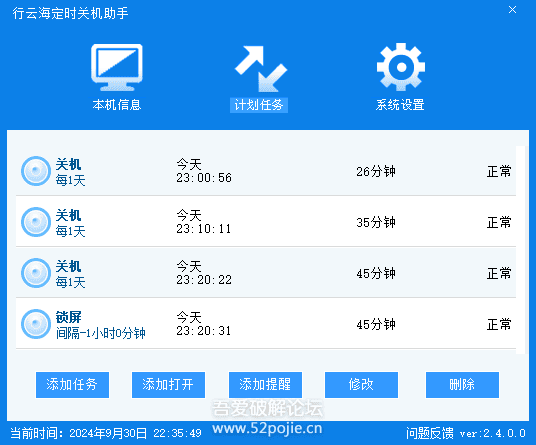This screenshot has height=445, width=536.
Task: Select the 计划任务 arrows icon
Action: [x=260, y=68]
